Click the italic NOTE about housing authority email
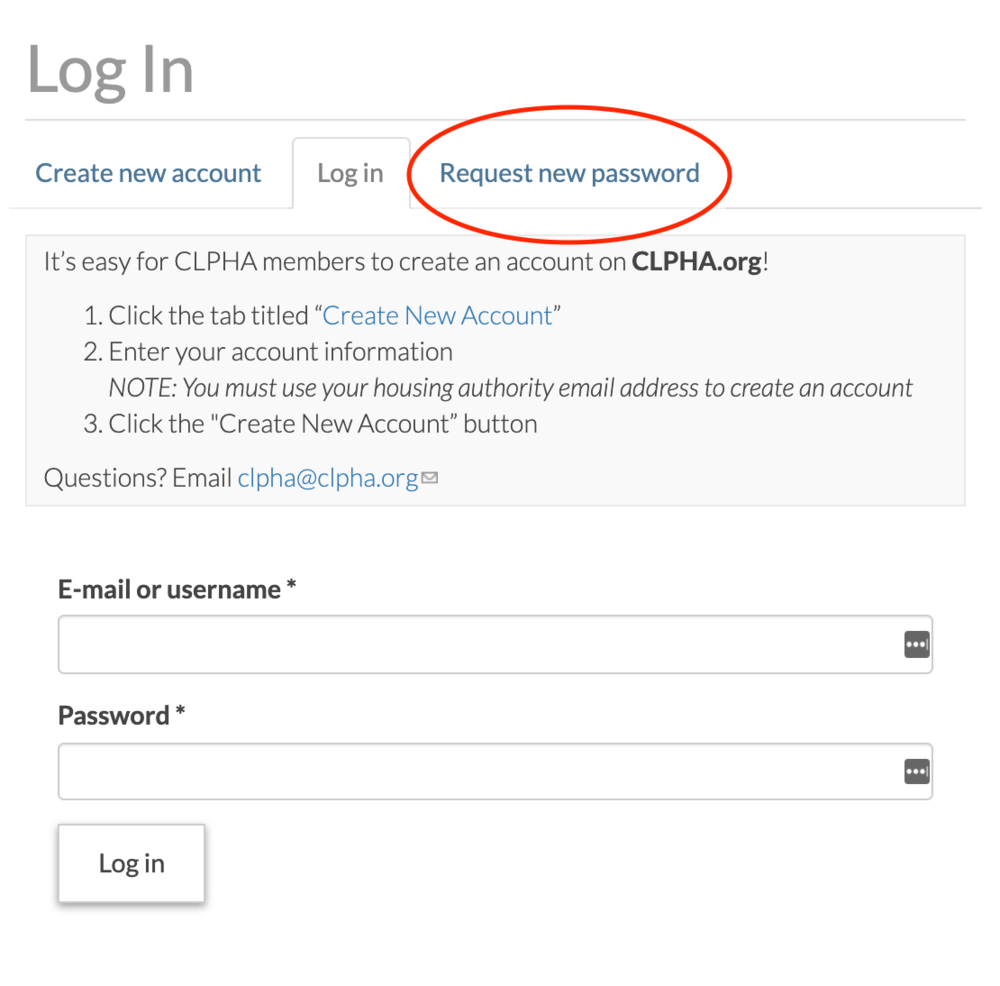Viewport: 1000px width, 986px height. pyautogui.click(x=510, y=388)
